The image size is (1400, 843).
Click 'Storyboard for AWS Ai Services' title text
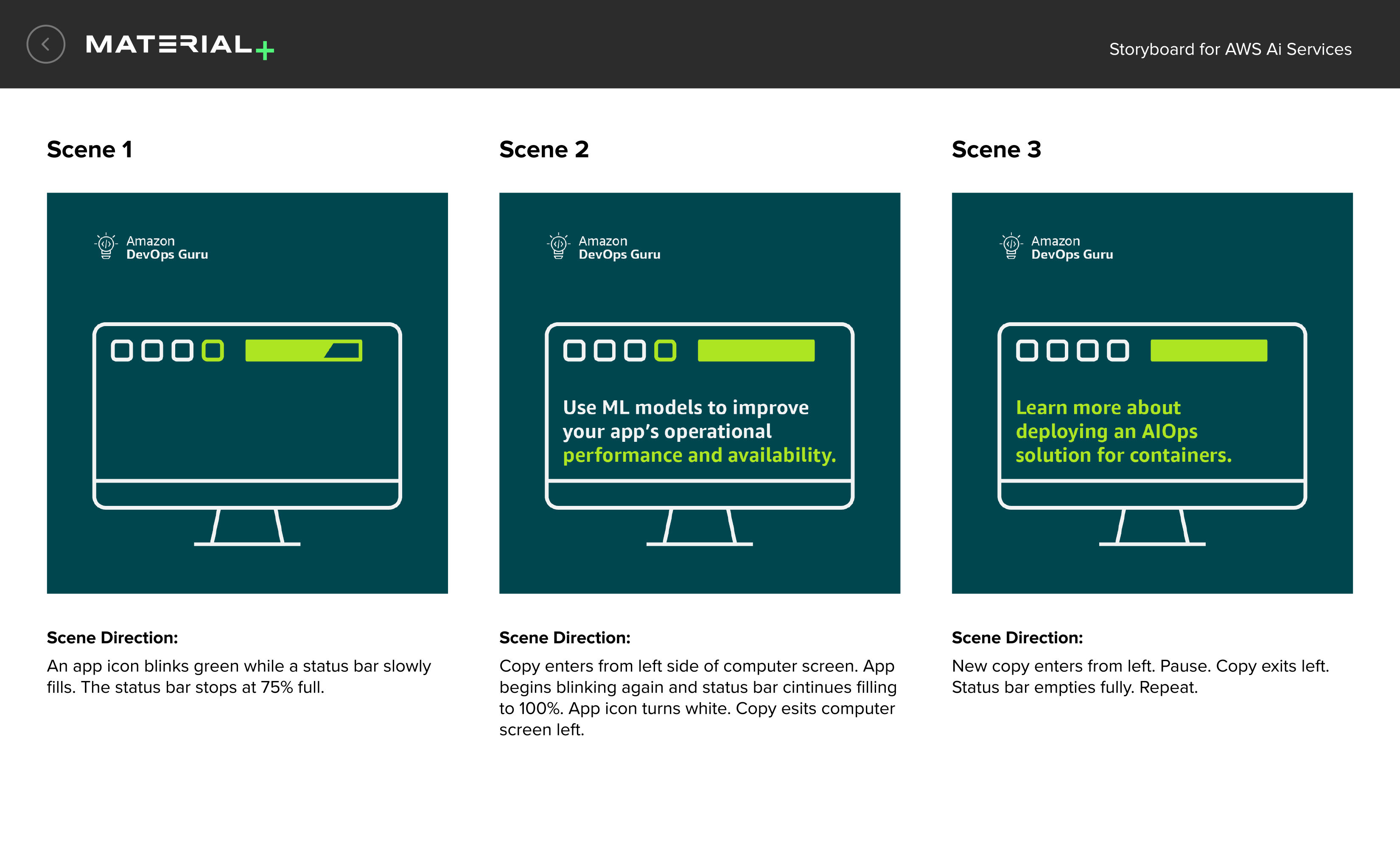point(1229,50)
